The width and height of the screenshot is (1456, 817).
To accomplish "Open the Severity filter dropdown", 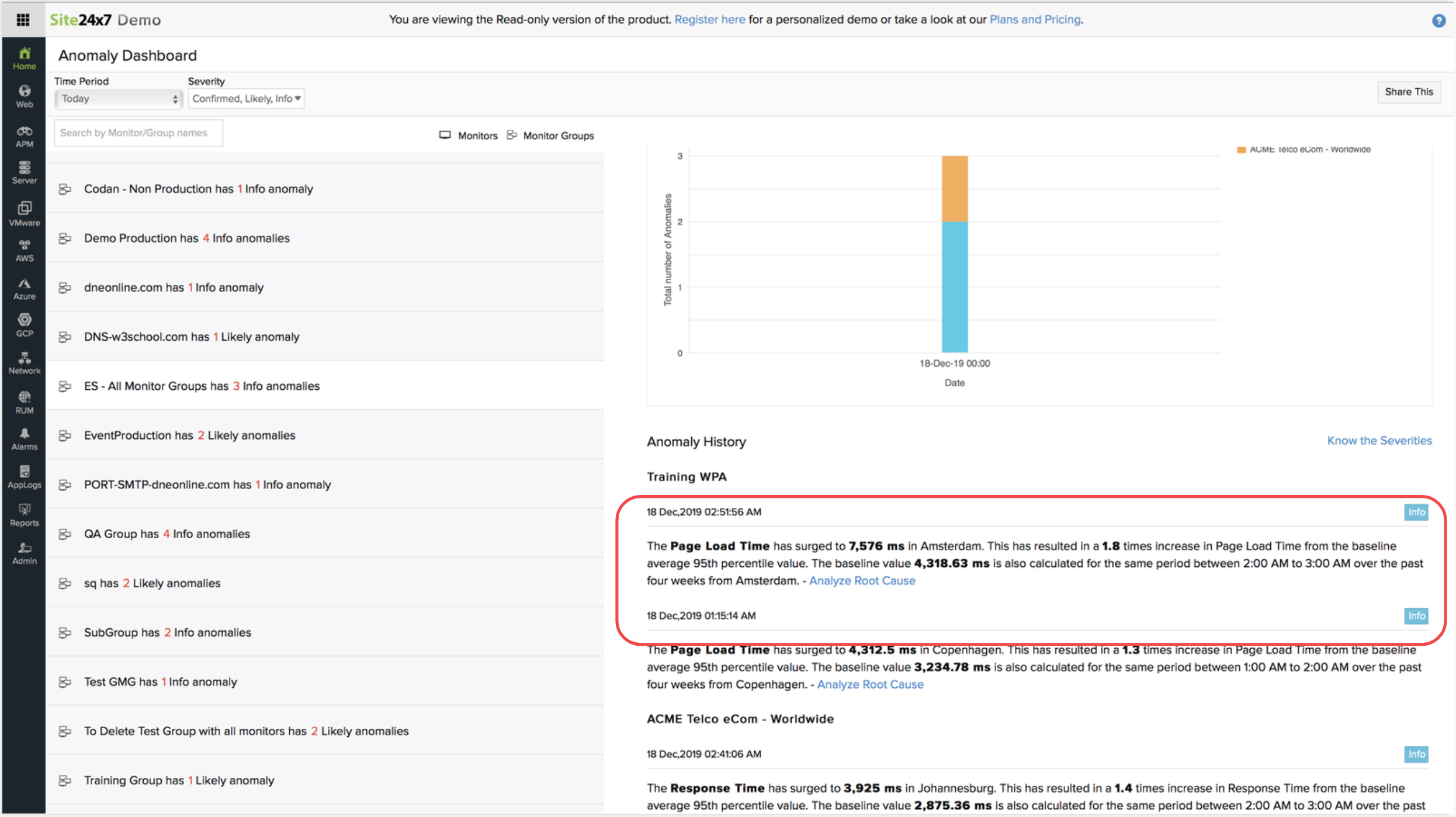I will 246,99.
